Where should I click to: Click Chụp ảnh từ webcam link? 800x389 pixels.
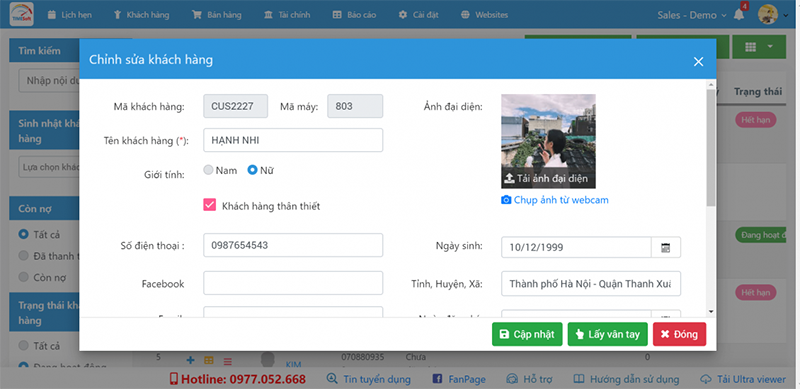555,200
